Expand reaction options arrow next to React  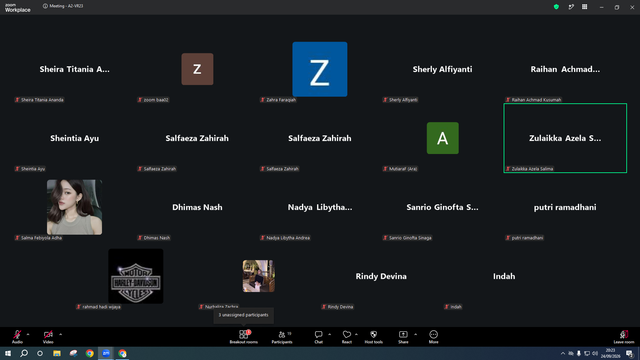(356, 334)
